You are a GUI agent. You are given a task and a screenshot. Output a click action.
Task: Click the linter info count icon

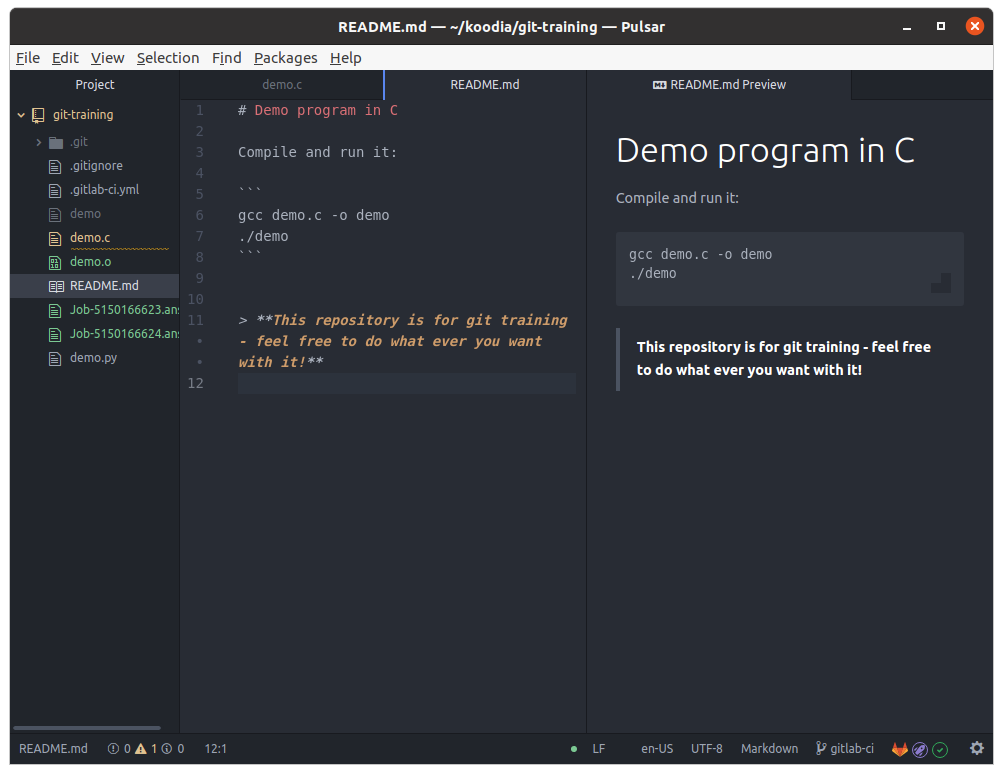pos(167,748)
